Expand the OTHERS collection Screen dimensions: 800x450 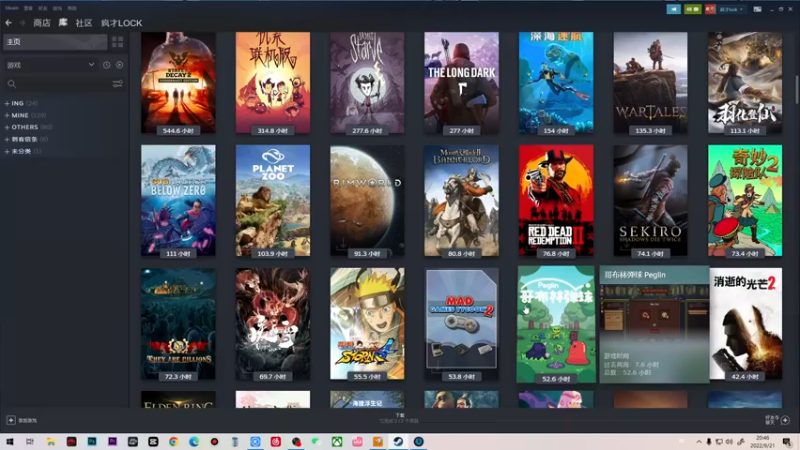coord(28,127)
